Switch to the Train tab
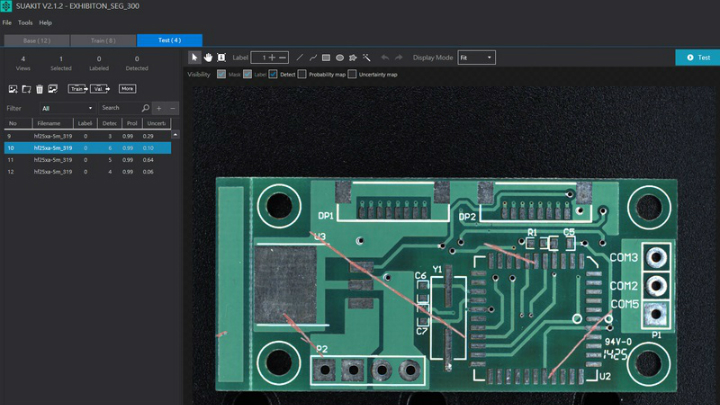The image size is (720, 405). pyautogui.click(x=103, y=41)
